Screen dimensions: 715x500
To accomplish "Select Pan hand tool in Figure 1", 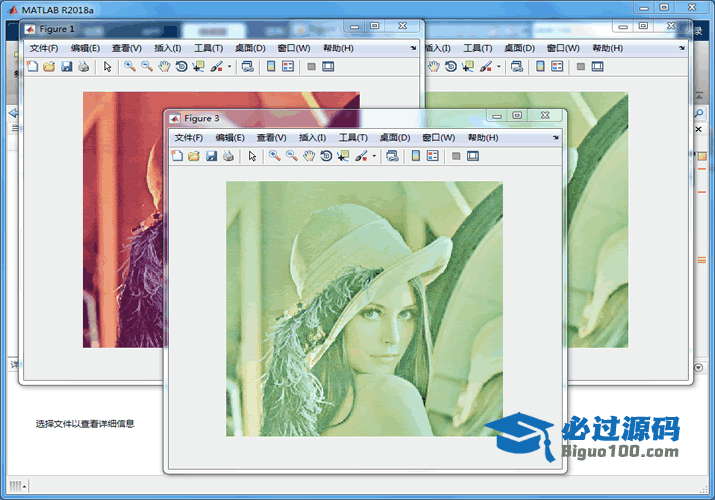I will pos(164,67).
